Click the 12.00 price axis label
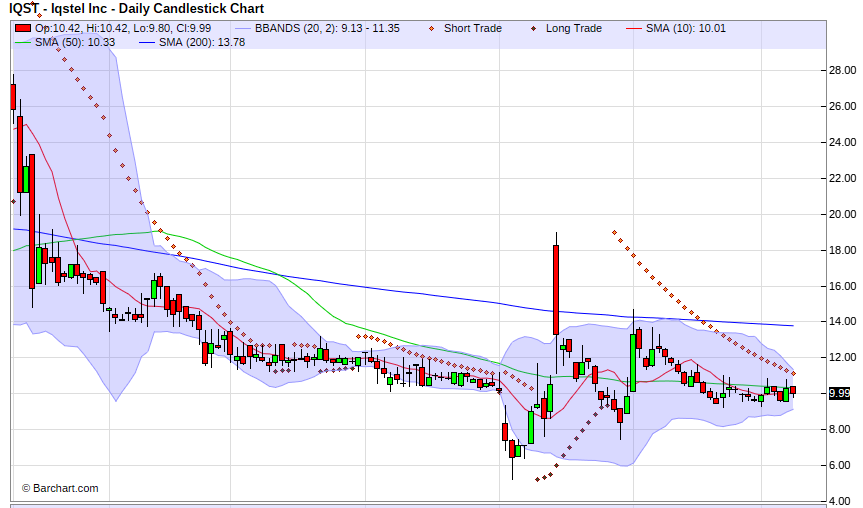The width and height of the screenshot is (863, 508). pyautogui.click(x=843, y=358)
